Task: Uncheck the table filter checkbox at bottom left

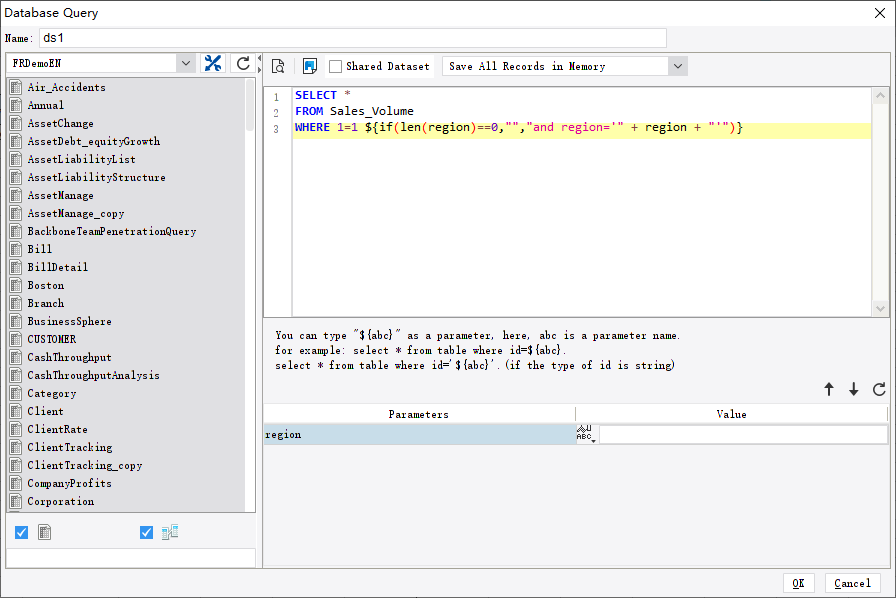Action: point(21,532)
